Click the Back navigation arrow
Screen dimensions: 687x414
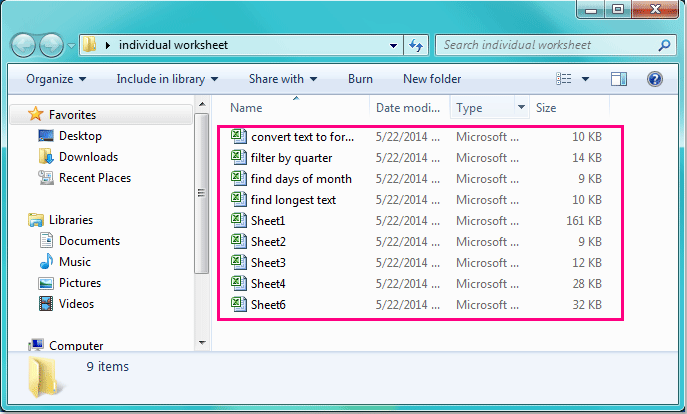tap(26, 45)
